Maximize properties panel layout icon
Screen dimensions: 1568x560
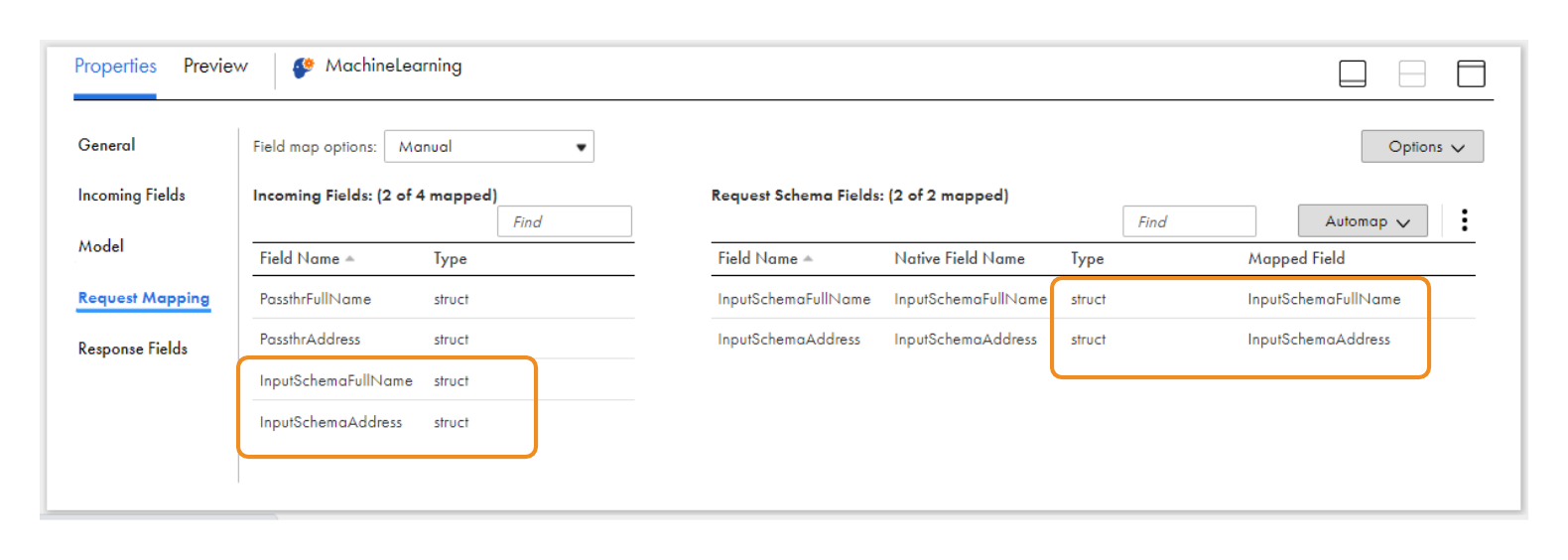(1470, 73)
